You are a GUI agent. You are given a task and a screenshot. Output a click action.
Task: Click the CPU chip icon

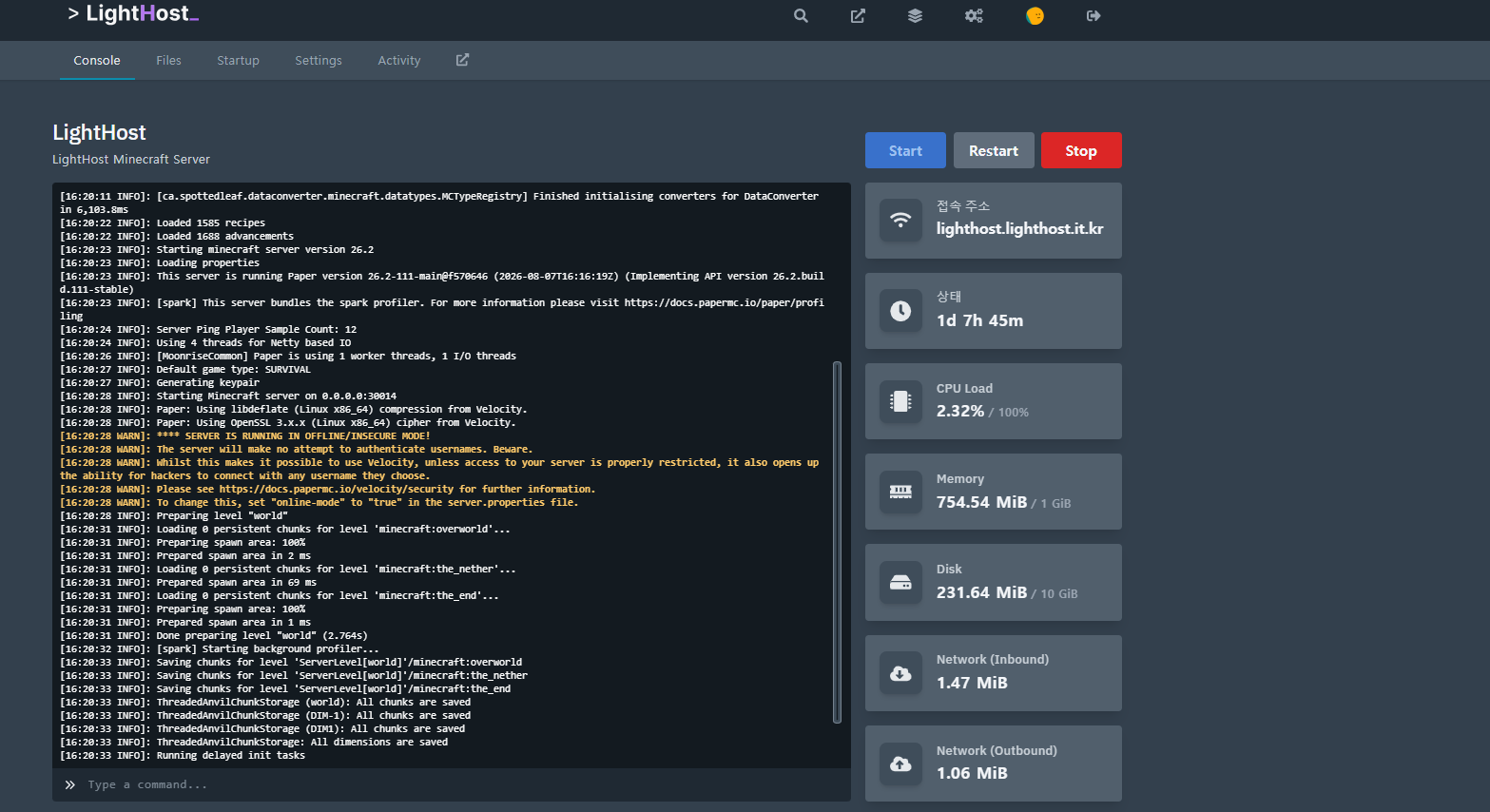pos(900,401)
